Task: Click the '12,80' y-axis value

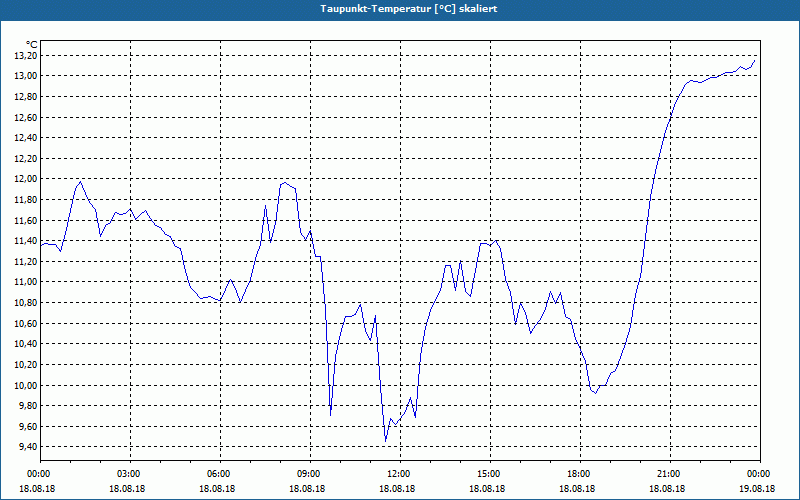Action: point(26,96)
